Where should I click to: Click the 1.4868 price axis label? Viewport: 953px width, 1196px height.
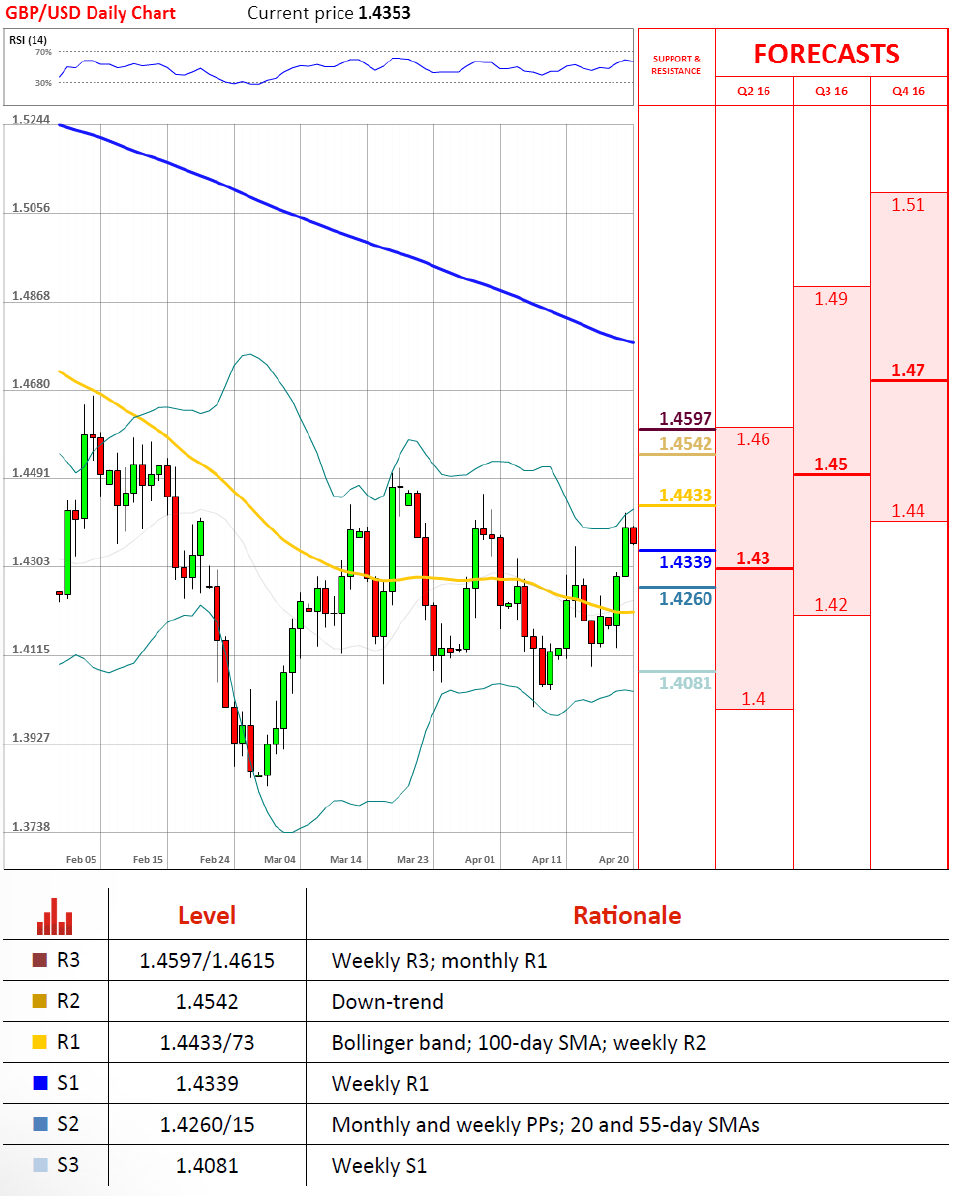coord(31,296)
